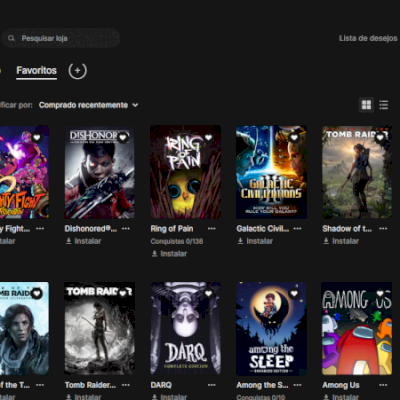Install Tomb Raider via Instalar
The height and width of the screenshot is (400, 400).
(83, 397)
